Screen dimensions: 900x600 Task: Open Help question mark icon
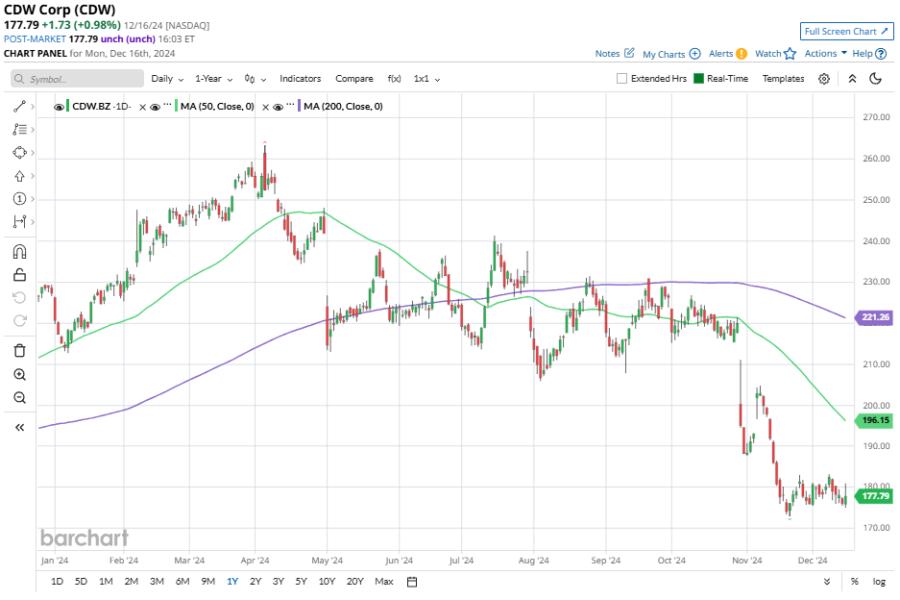tap(881, 53)
